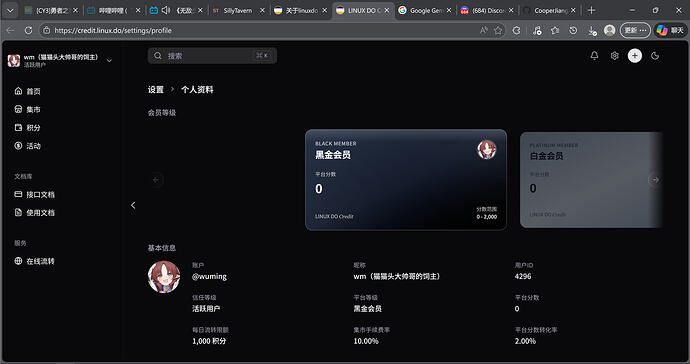Open the music note toolbar icon
690x364 pixels.
tap(537, 30)
